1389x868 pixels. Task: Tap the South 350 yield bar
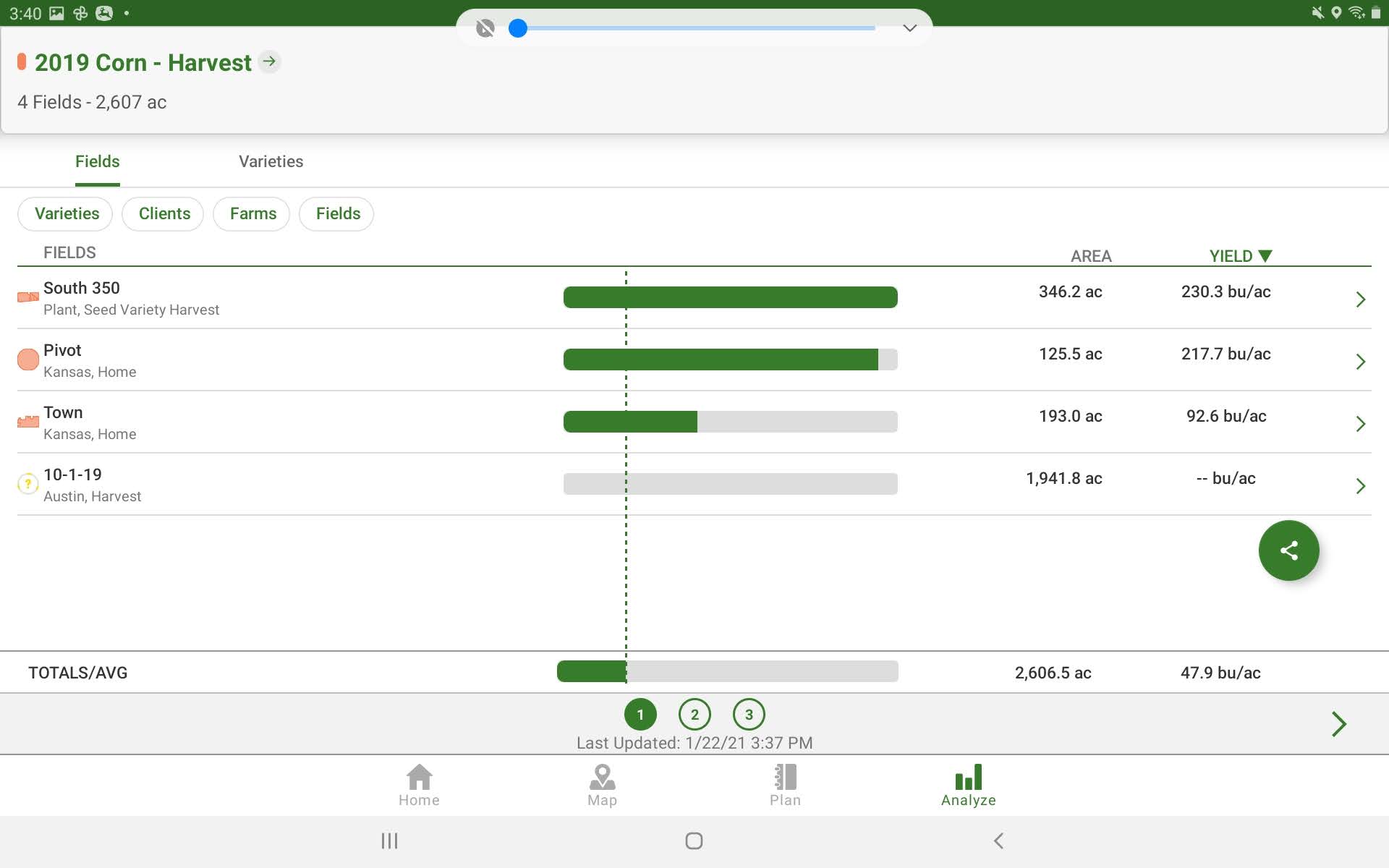click(731, 297)
